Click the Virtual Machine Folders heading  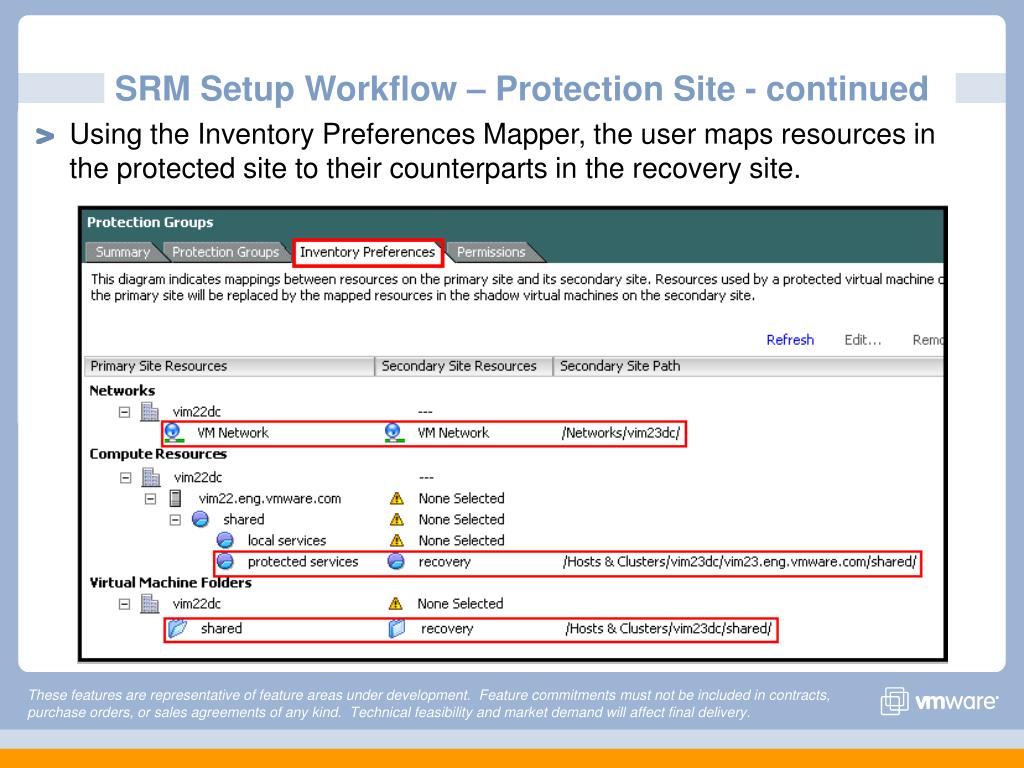[170, 583]
